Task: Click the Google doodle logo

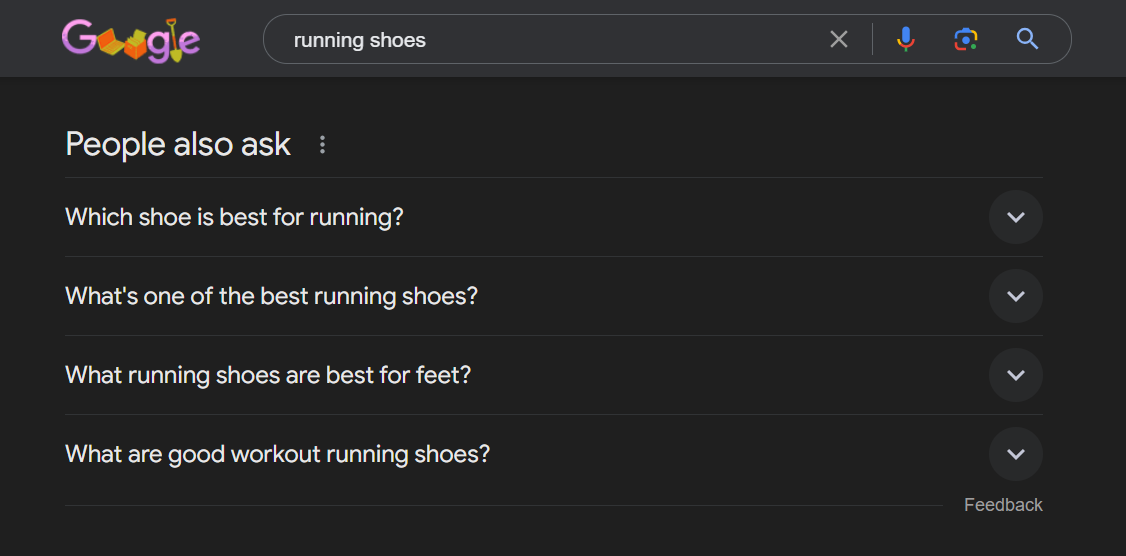Action: [x=131, y=40]
